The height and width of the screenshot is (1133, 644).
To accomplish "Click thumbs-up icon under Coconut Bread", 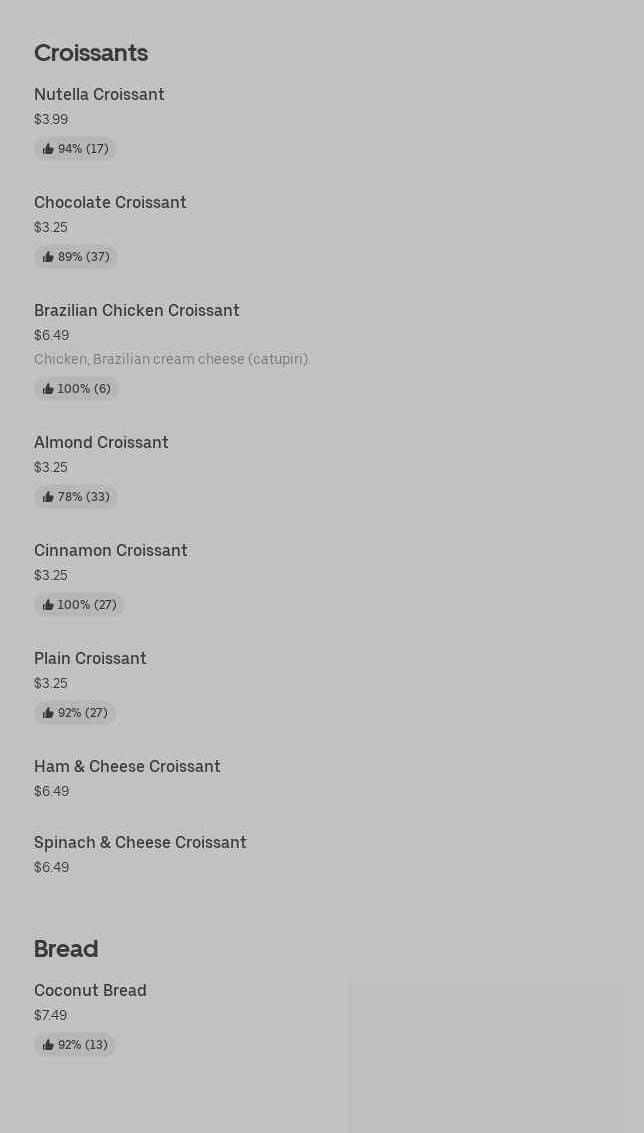I will click(48, 1045).
